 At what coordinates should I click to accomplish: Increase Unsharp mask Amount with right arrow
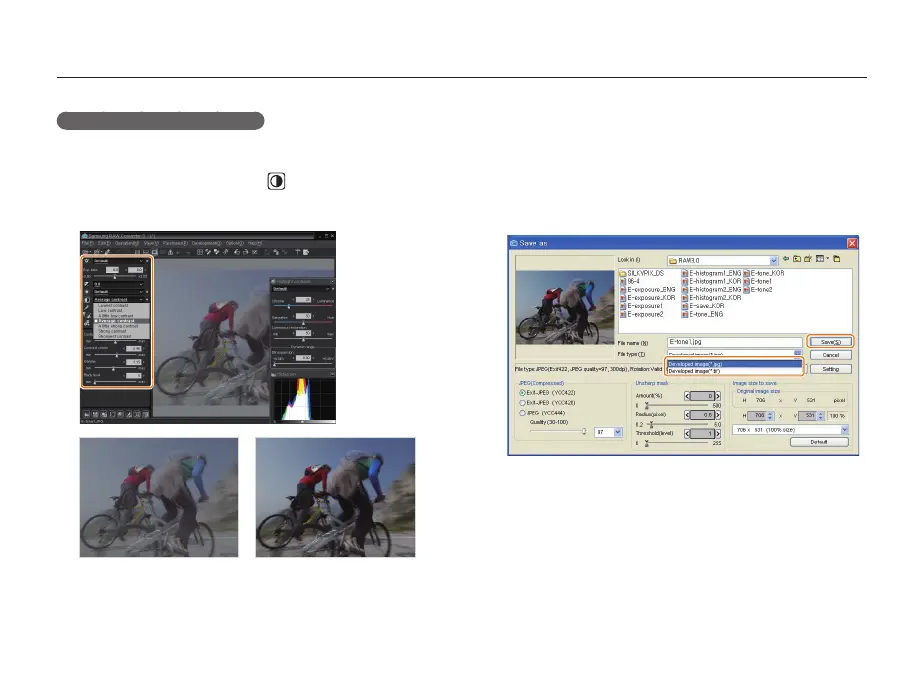click(x=718, y=396)
